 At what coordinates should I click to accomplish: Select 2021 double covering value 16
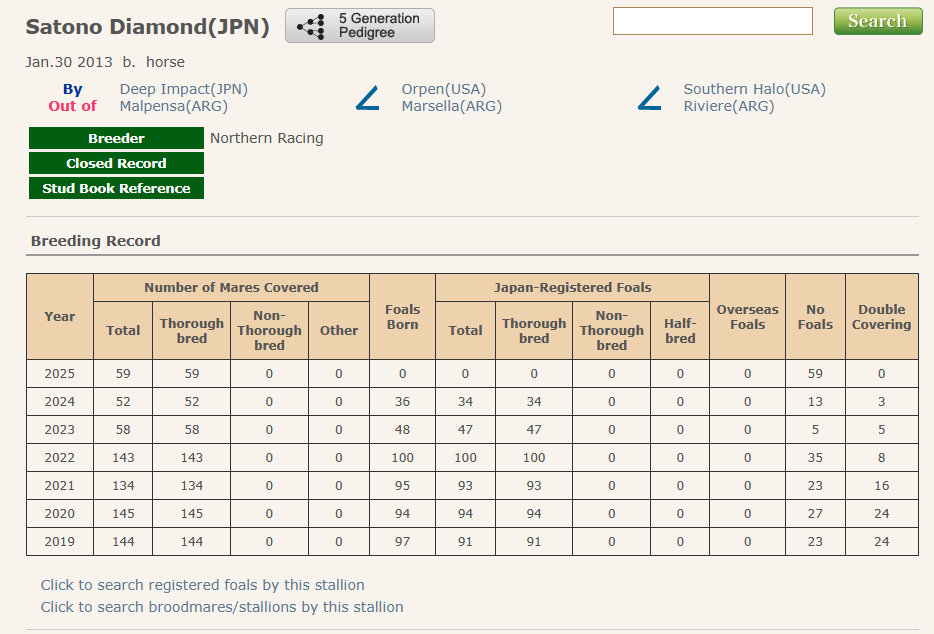pos(882,486)
